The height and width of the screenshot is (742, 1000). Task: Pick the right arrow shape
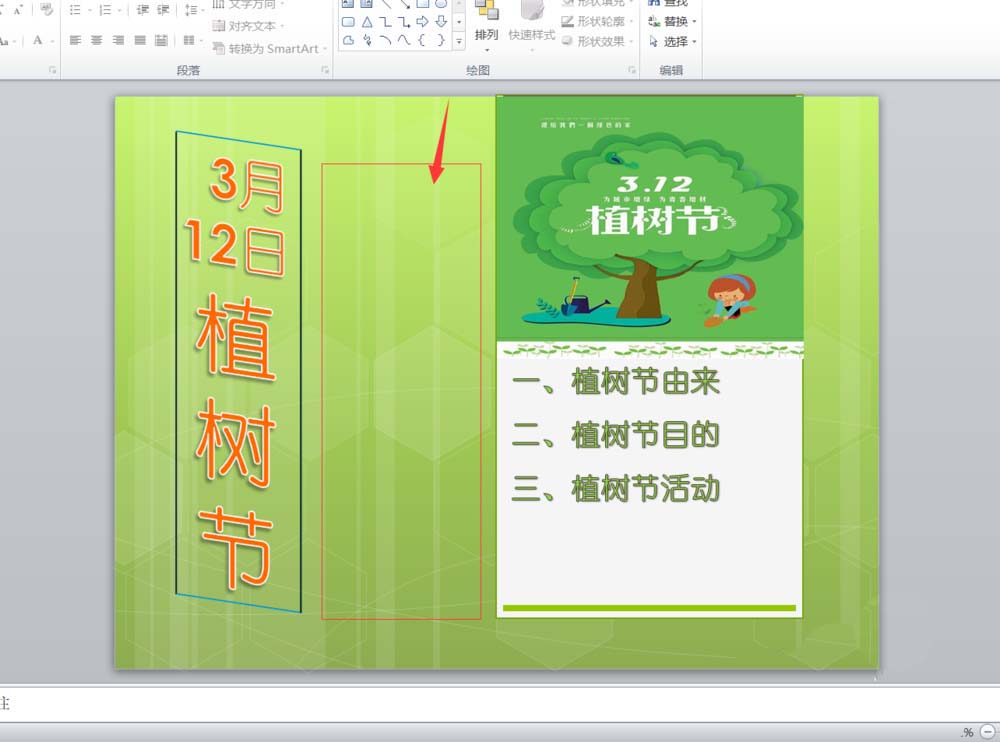pyautogui.click(x=422, y=22)
